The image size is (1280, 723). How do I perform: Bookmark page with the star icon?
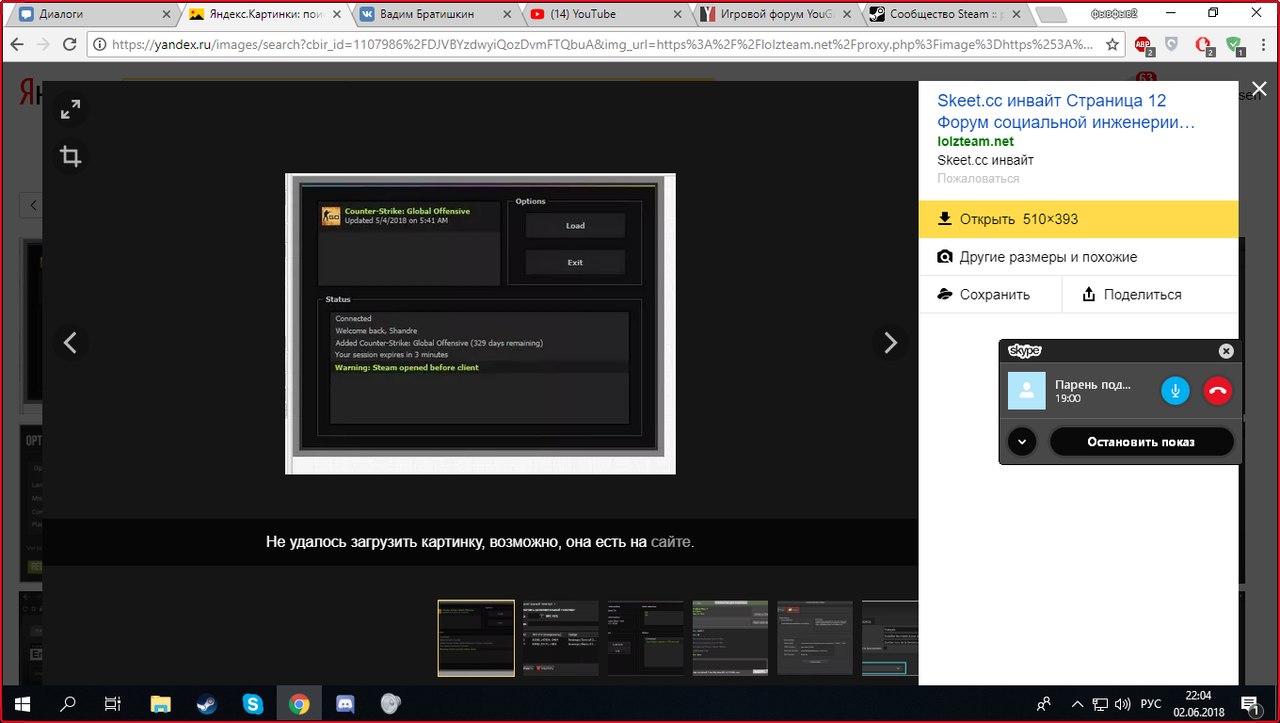[1113, 45]
